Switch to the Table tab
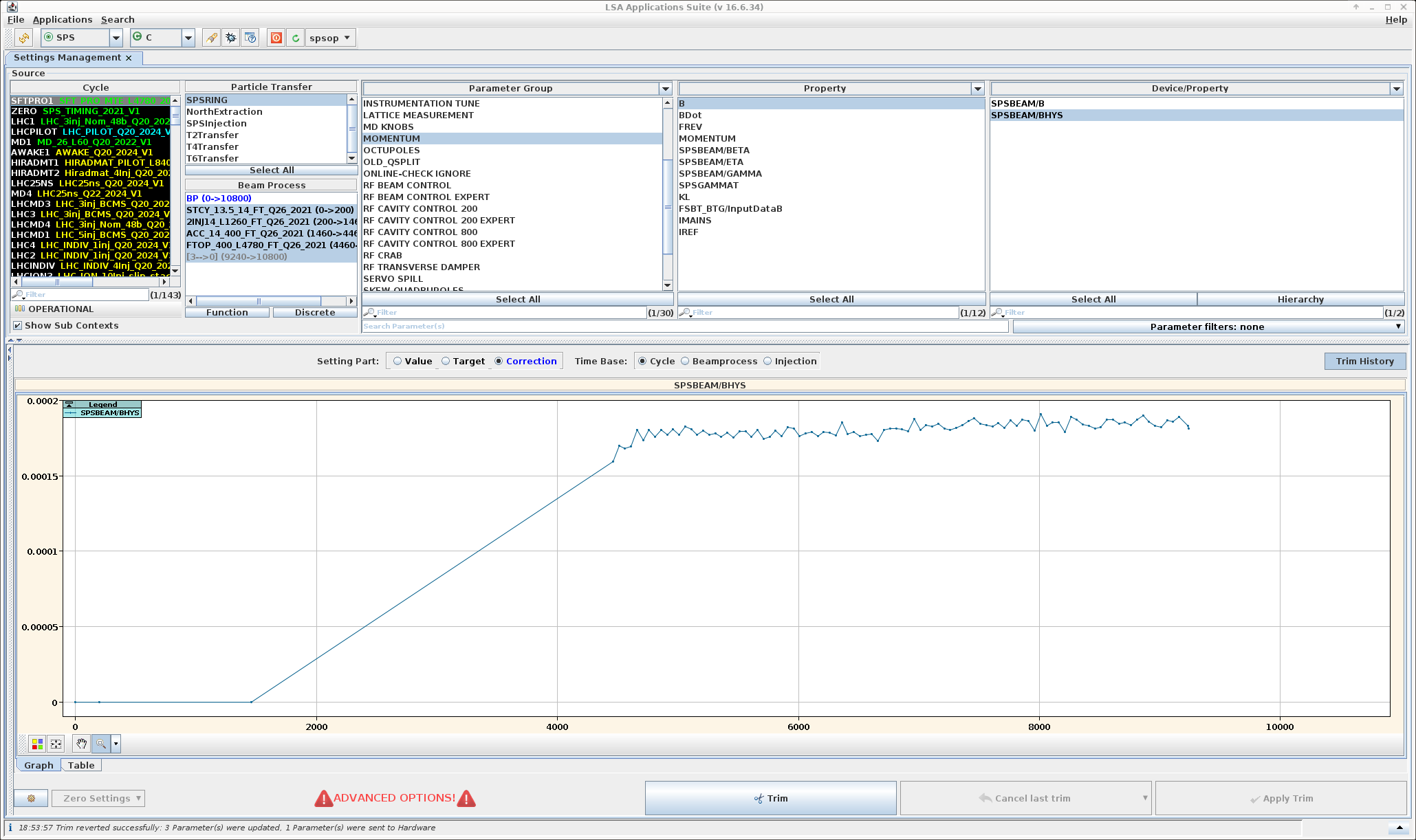The width and height of the screenshot is (1416, 840). point(81,765)
